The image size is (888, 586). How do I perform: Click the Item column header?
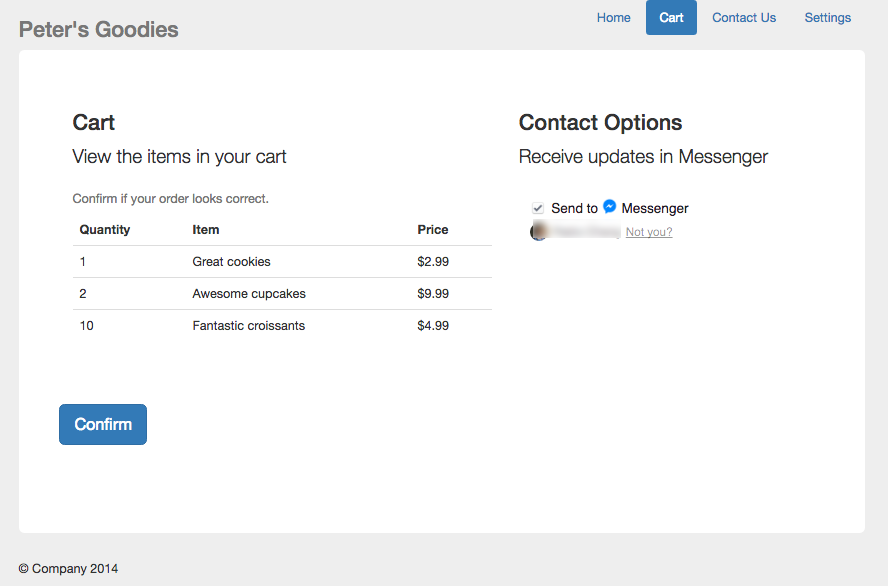pos(205,230)
